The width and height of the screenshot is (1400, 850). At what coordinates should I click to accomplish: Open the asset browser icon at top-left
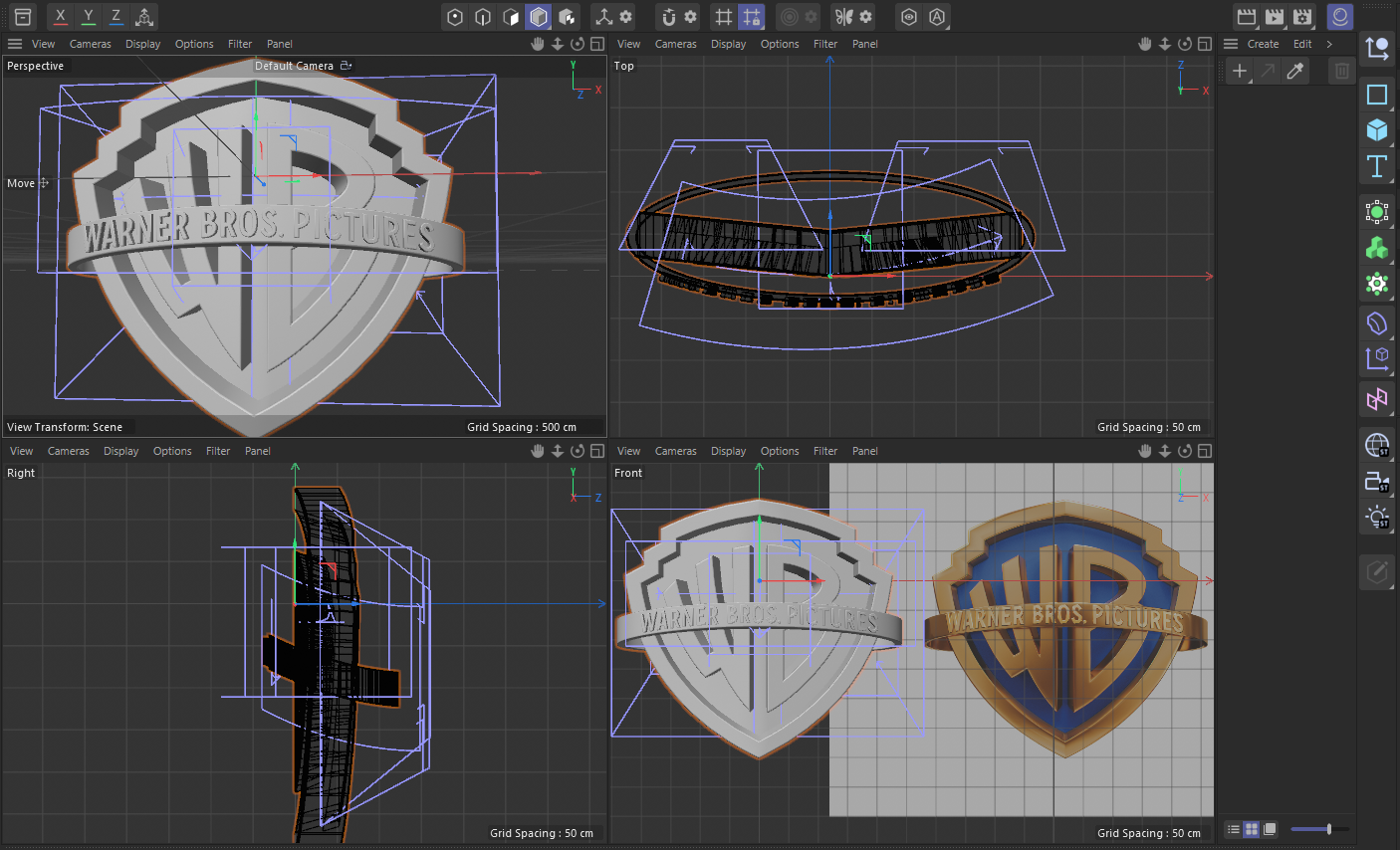coord(23,16)
